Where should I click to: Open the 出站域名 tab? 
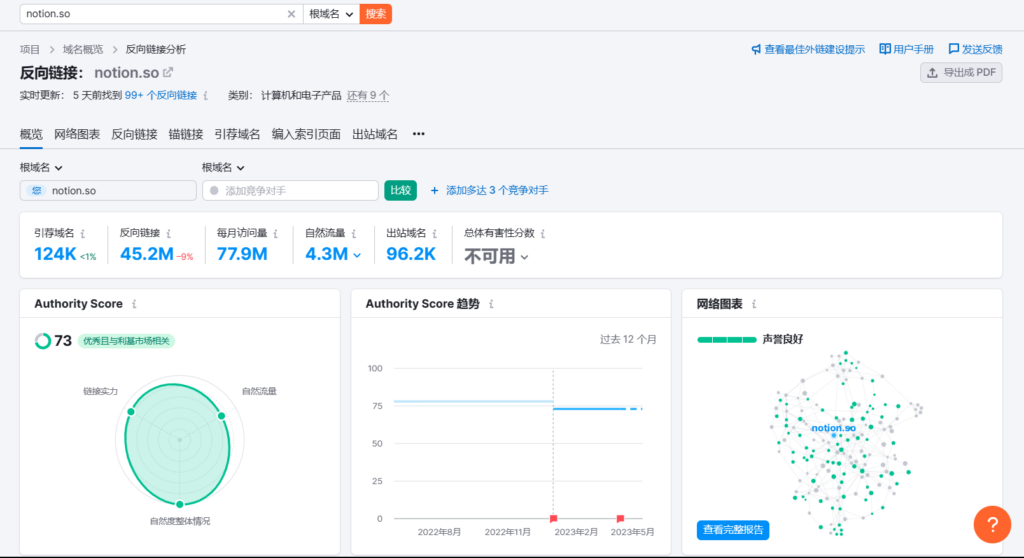click(x=375, y=135)
